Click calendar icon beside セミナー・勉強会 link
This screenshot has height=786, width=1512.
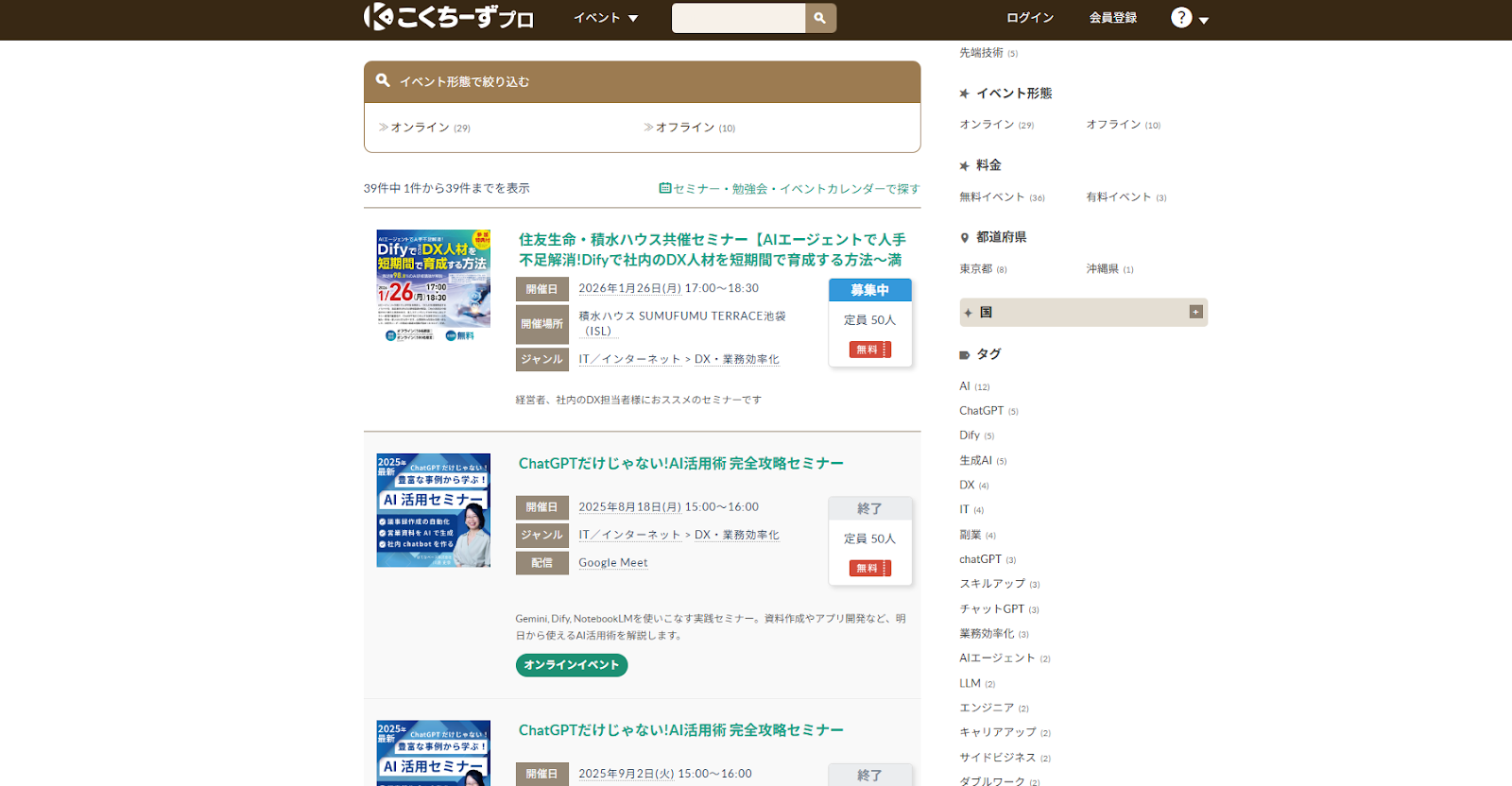tap(665, 188)
